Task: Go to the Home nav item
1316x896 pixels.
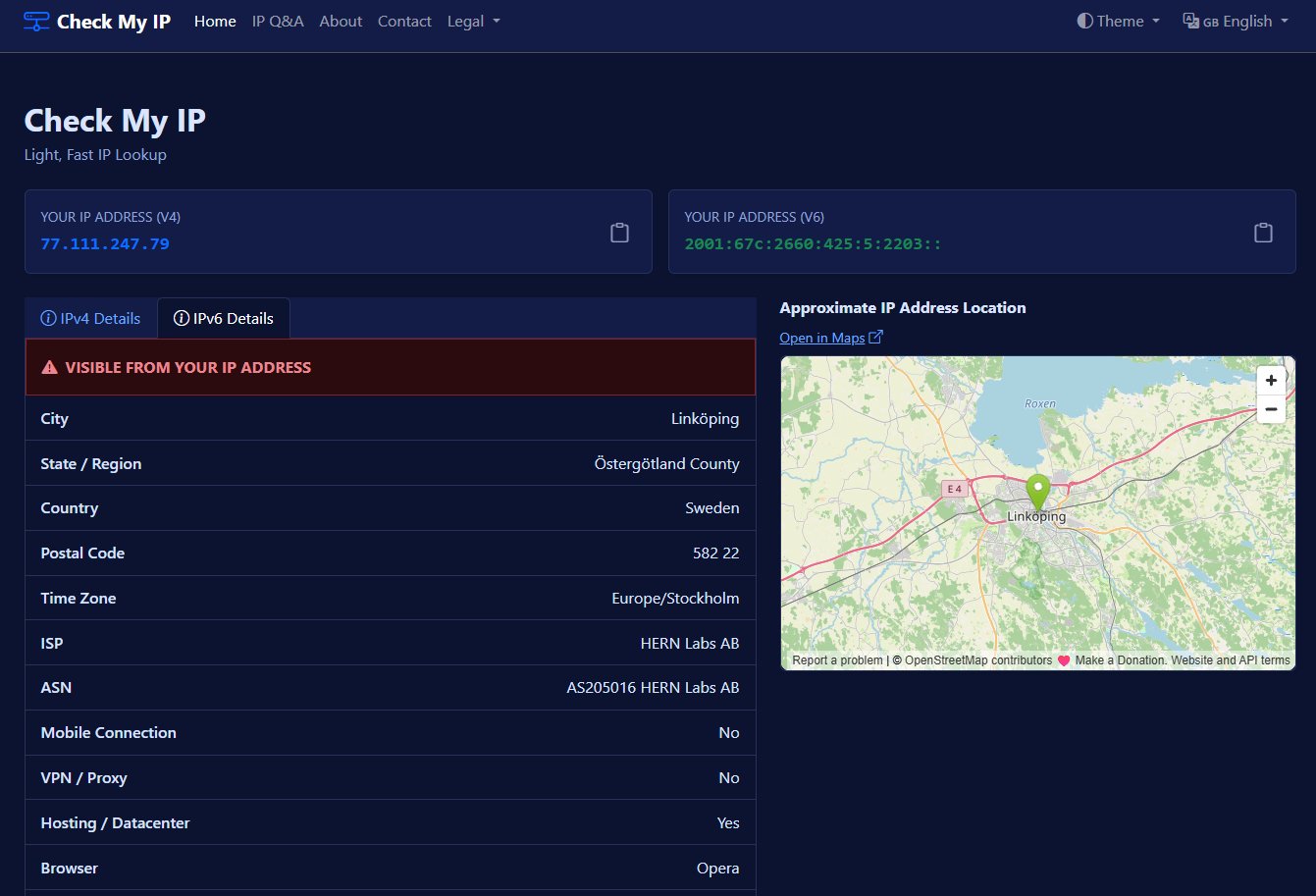Action: pyautogui.click(x=215, y=21)
